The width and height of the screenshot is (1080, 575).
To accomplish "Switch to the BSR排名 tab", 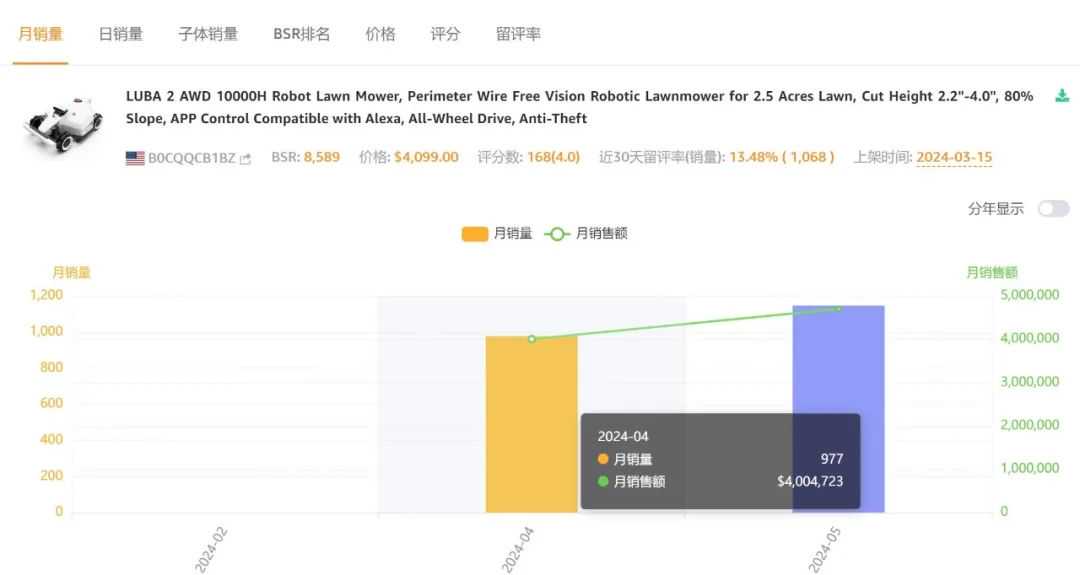I will click(301, 34).
